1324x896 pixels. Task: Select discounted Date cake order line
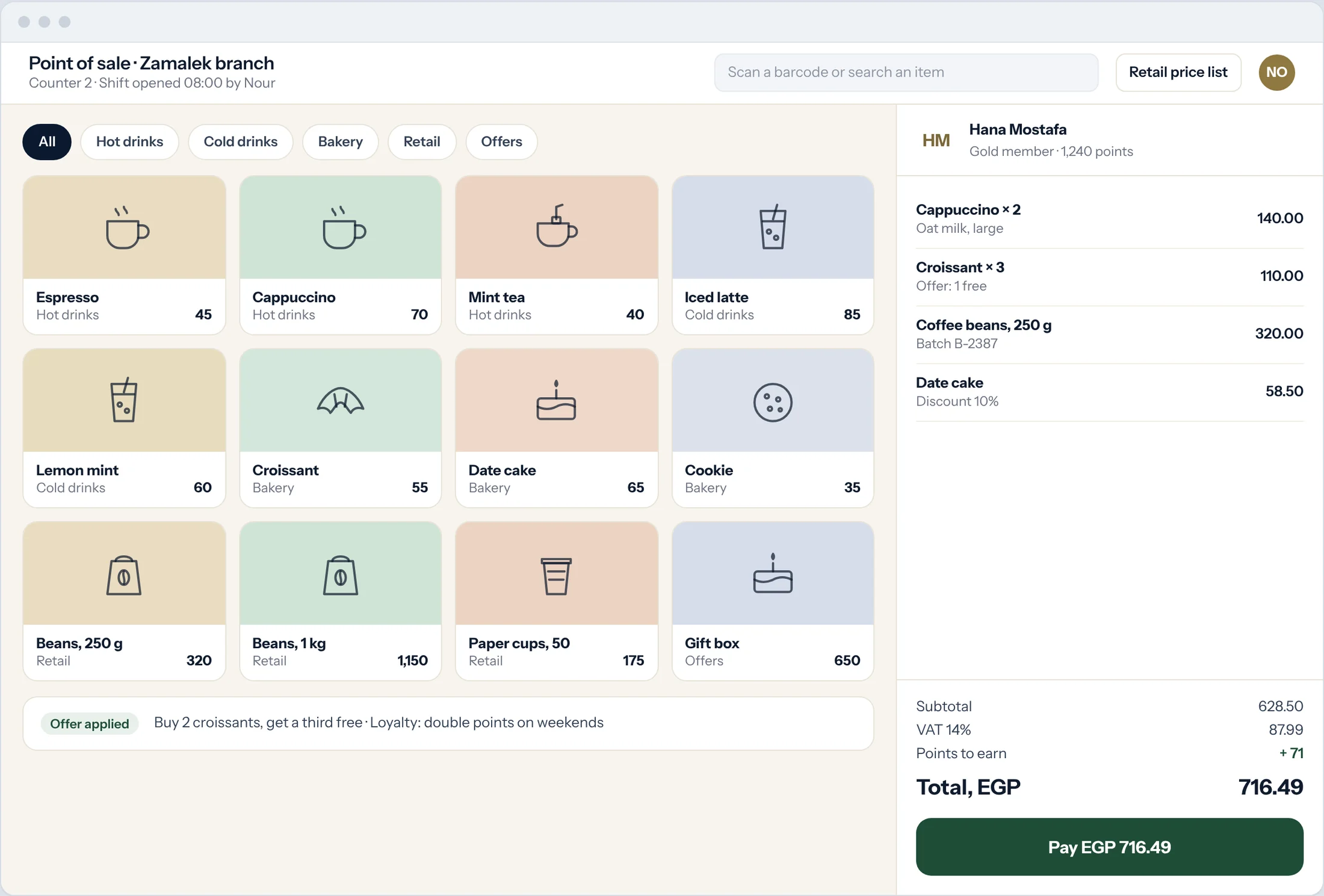1109,392
